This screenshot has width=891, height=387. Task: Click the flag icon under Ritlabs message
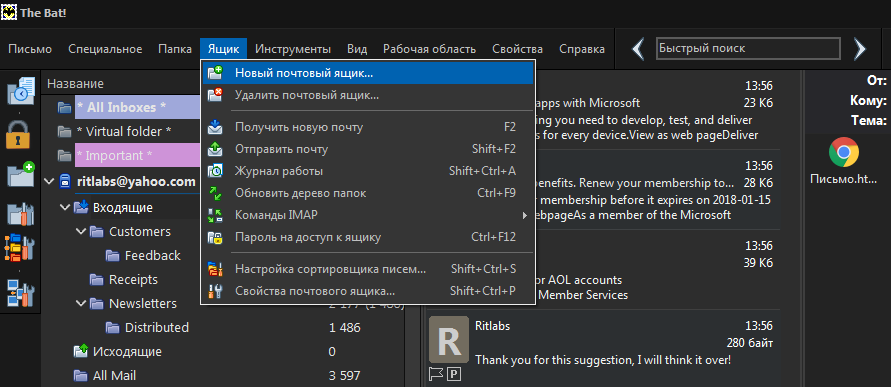(x=435, y=373)
